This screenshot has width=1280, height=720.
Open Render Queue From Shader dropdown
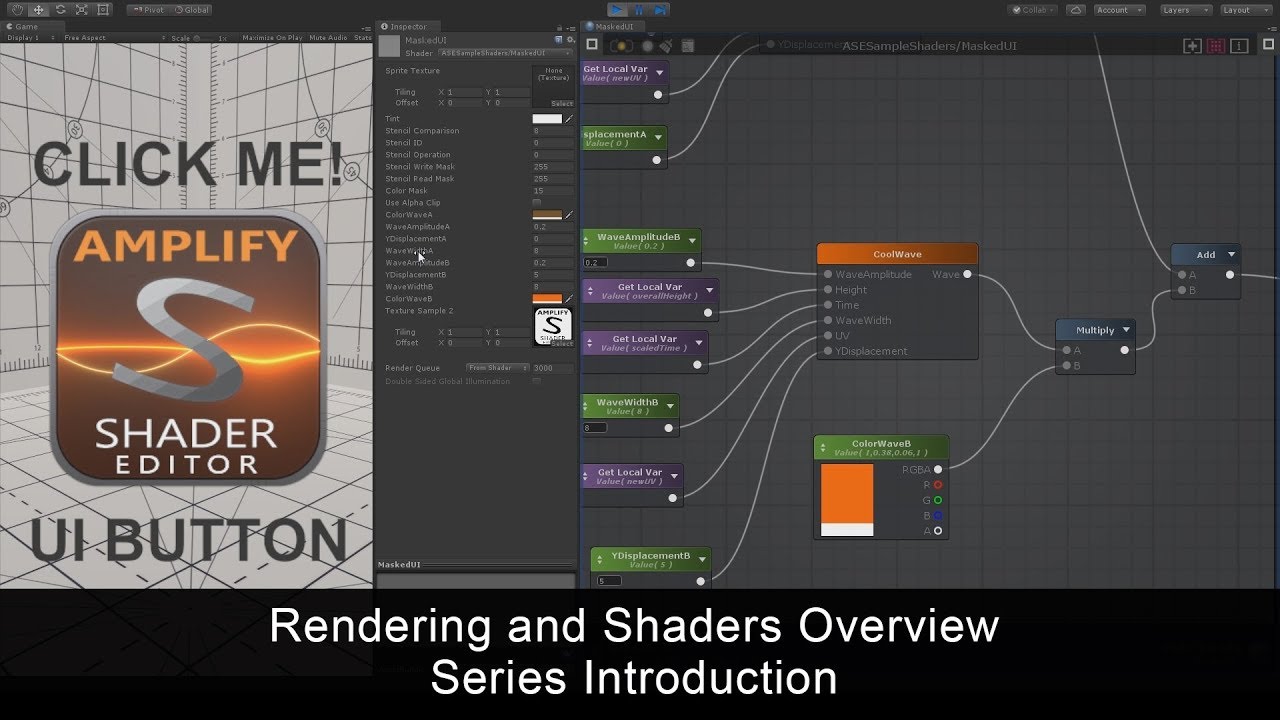tap(498, 368)
